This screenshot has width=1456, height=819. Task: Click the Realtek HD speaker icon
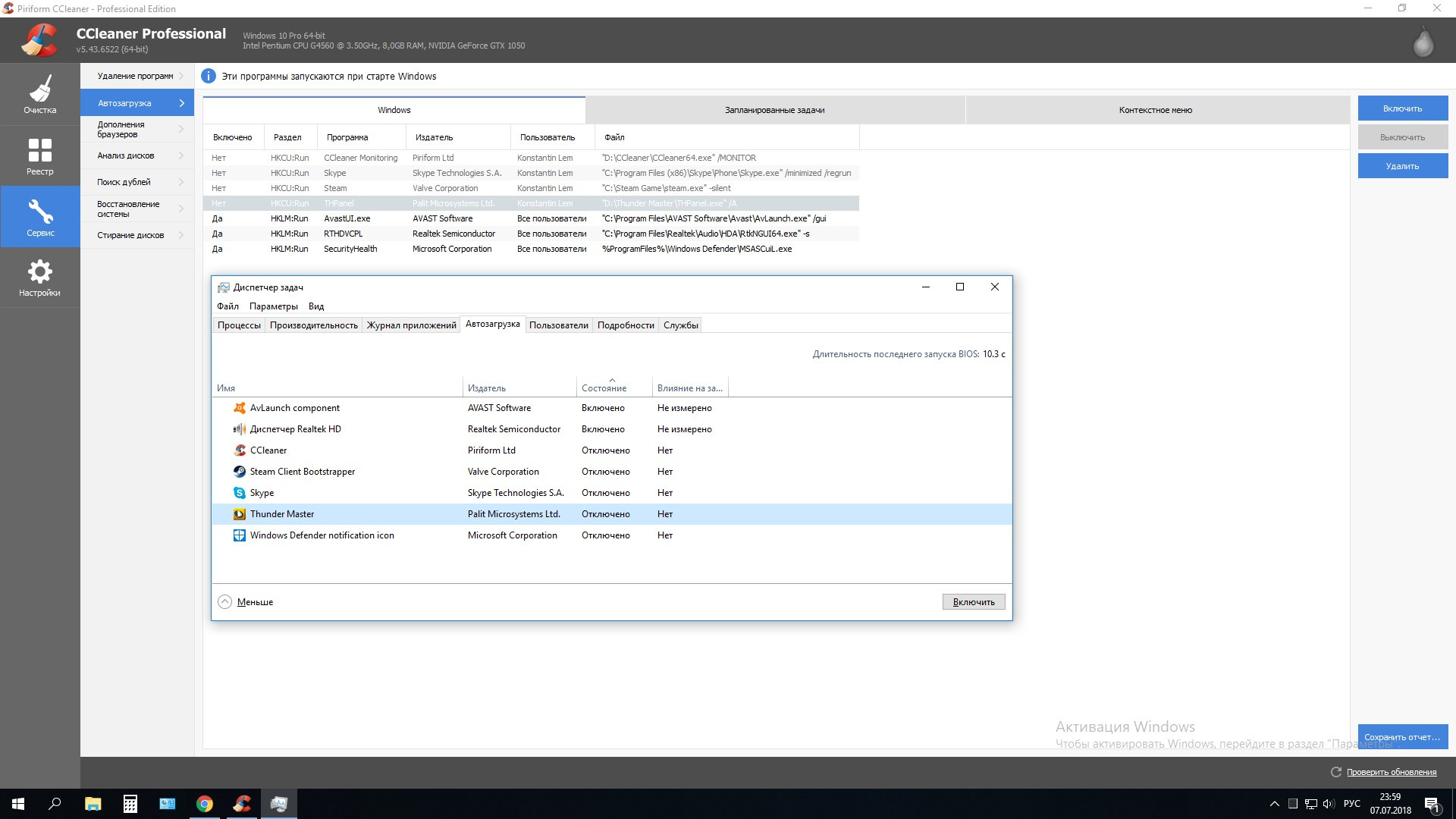pyautogui.click(x=240, y=429)
